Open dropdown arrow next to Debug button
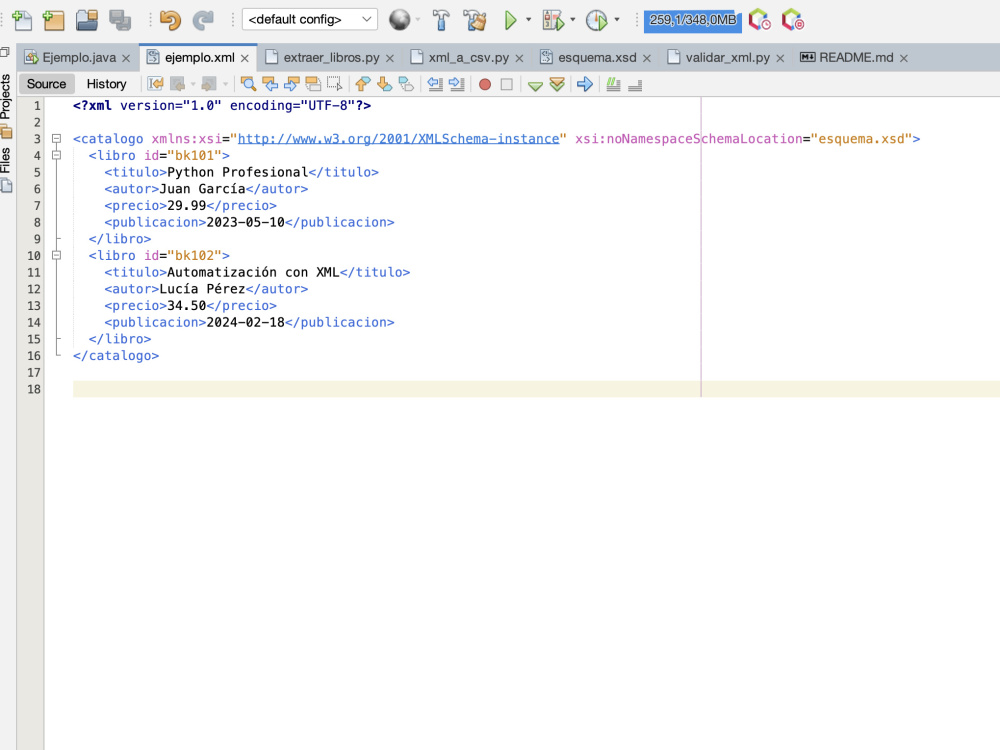The image size is (1000, 750). (x=573, y=20)
